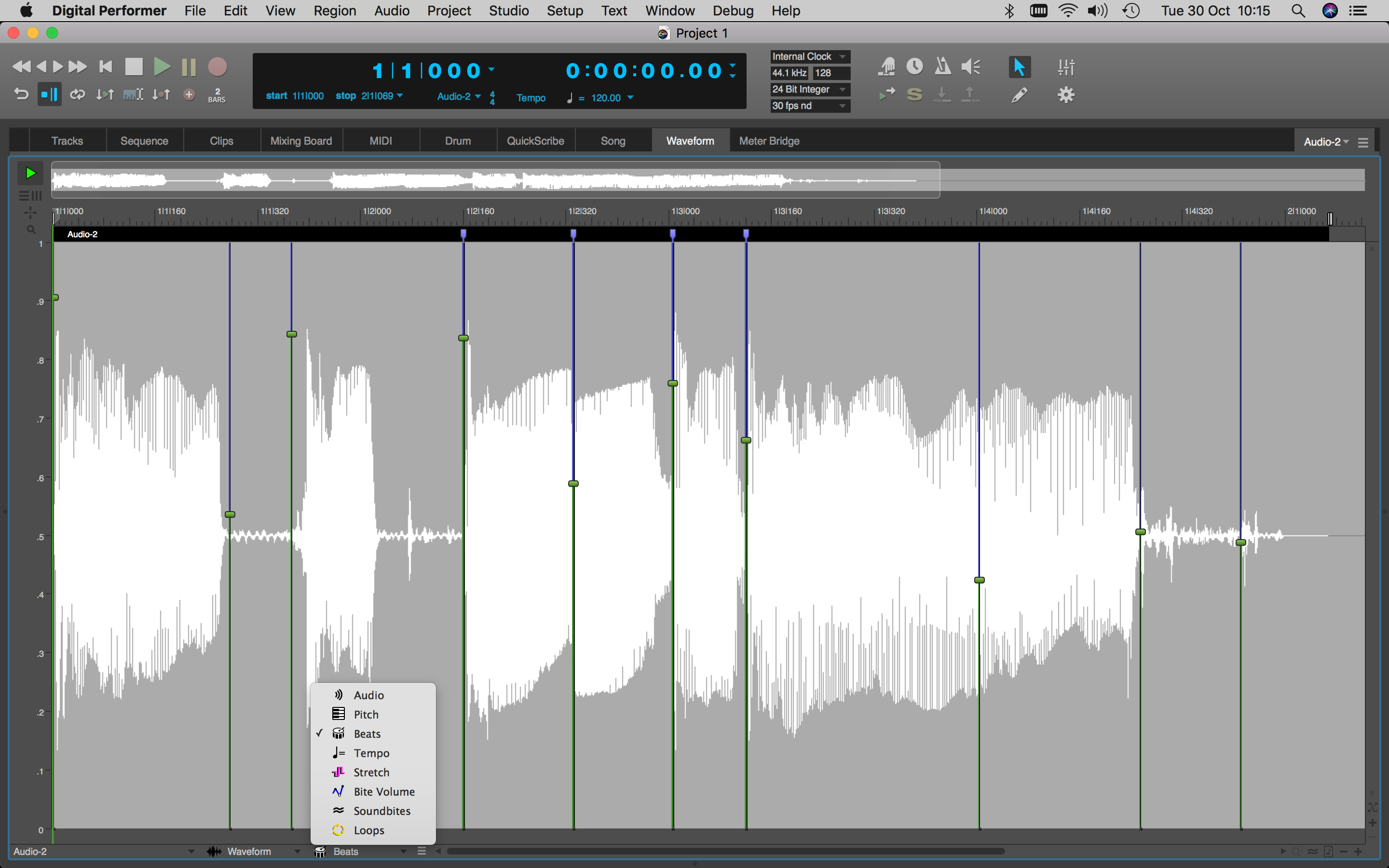Open the window mini-menu beside Audio-2
1389x868 pixels.
point(1363,142)
